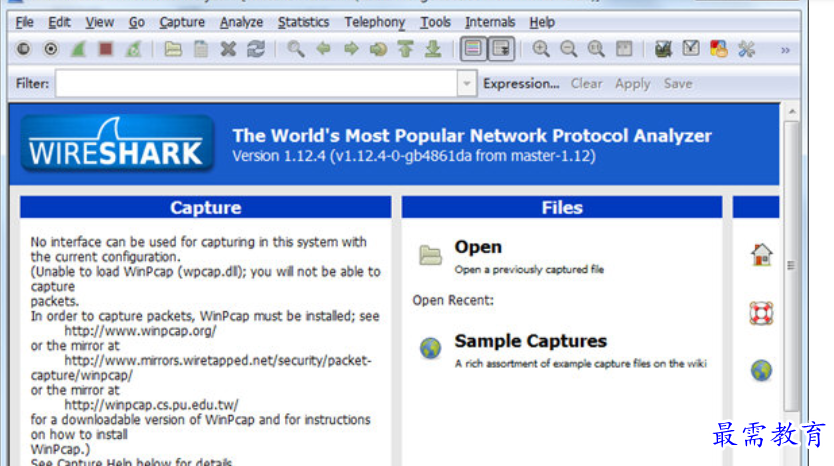Find a packet (magnifier icon)
834x466 pixels.
tap(296, 49)
